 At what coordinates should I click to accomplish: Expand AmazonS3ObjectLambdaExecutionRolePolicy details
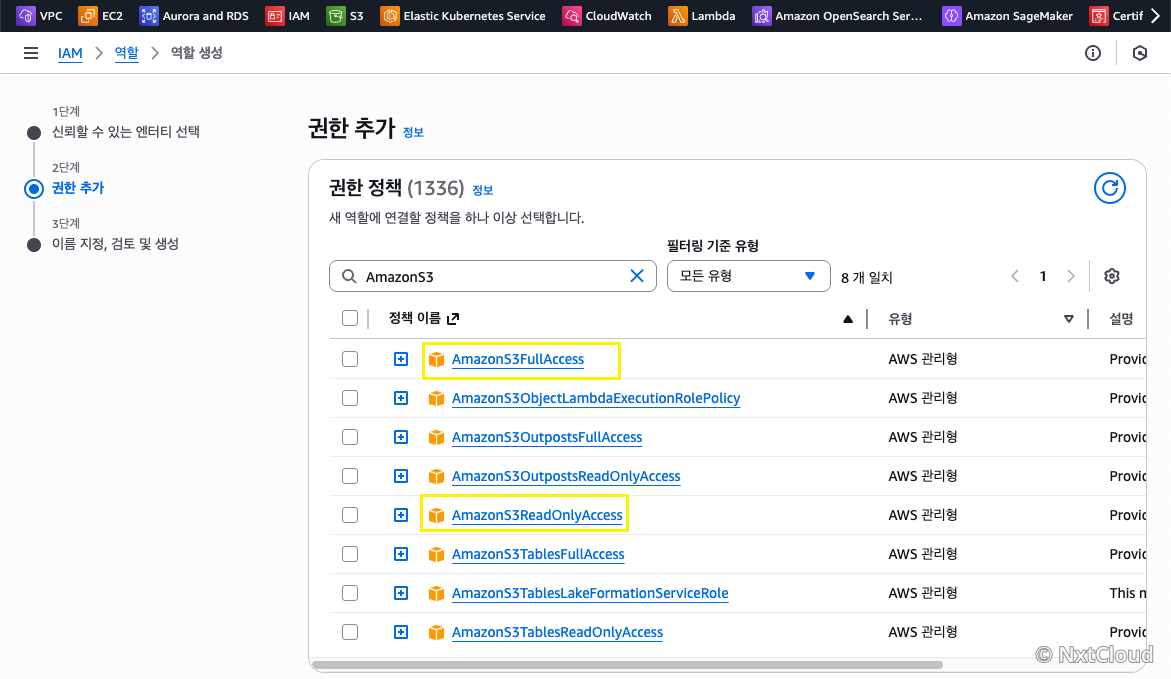pos(401,398)
